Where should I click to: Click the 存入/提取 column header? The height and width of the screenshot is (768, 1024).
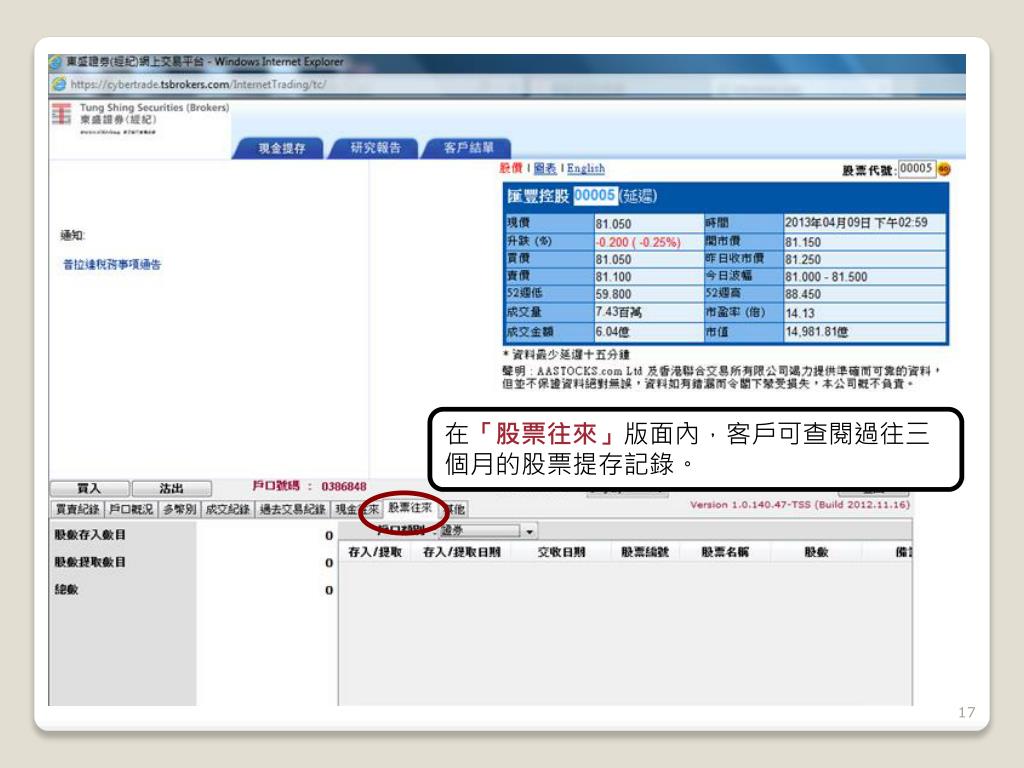[x=375, y=552]
